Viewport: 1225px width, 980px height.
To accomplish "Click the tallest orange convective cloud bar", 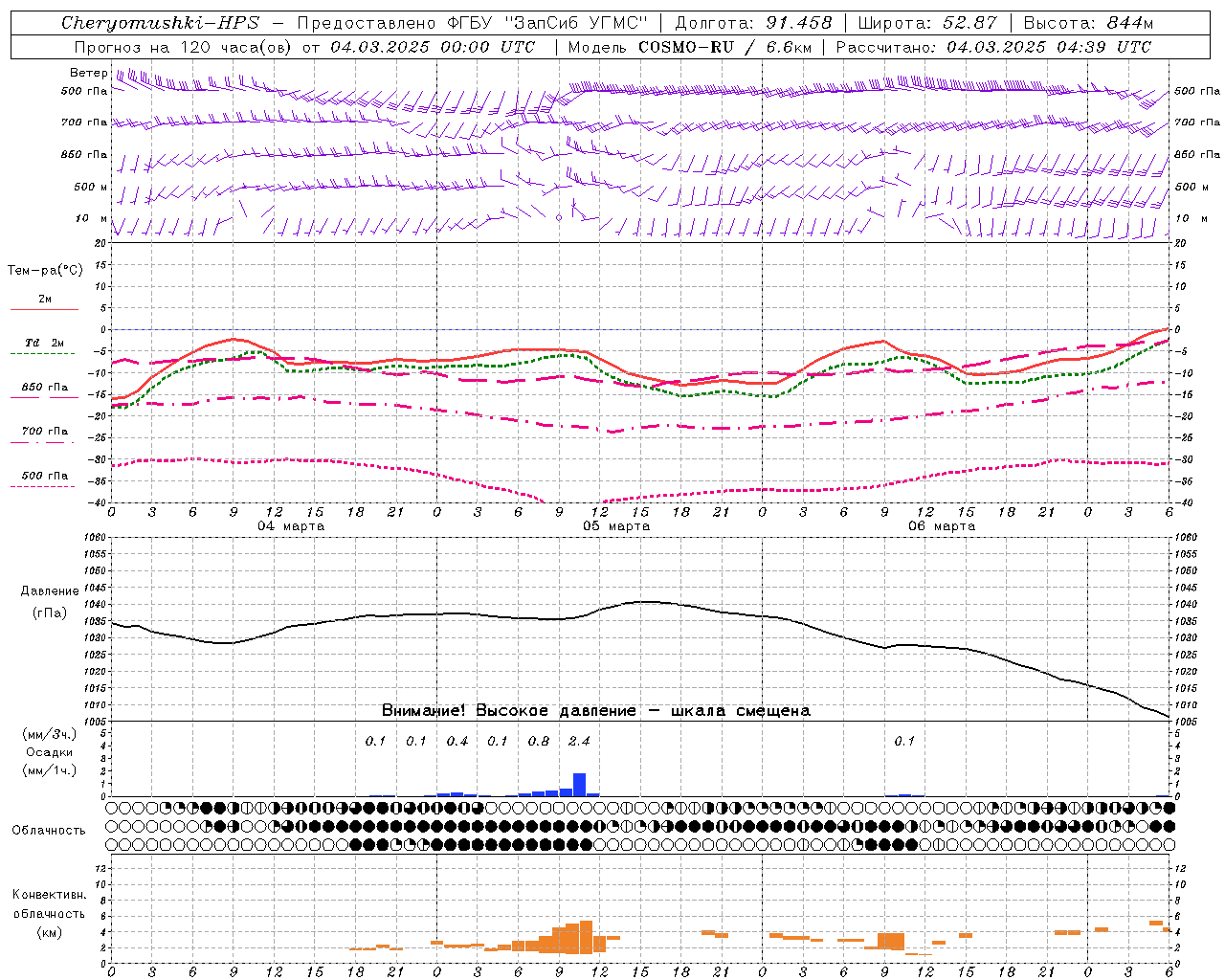I will pos(586,937).
